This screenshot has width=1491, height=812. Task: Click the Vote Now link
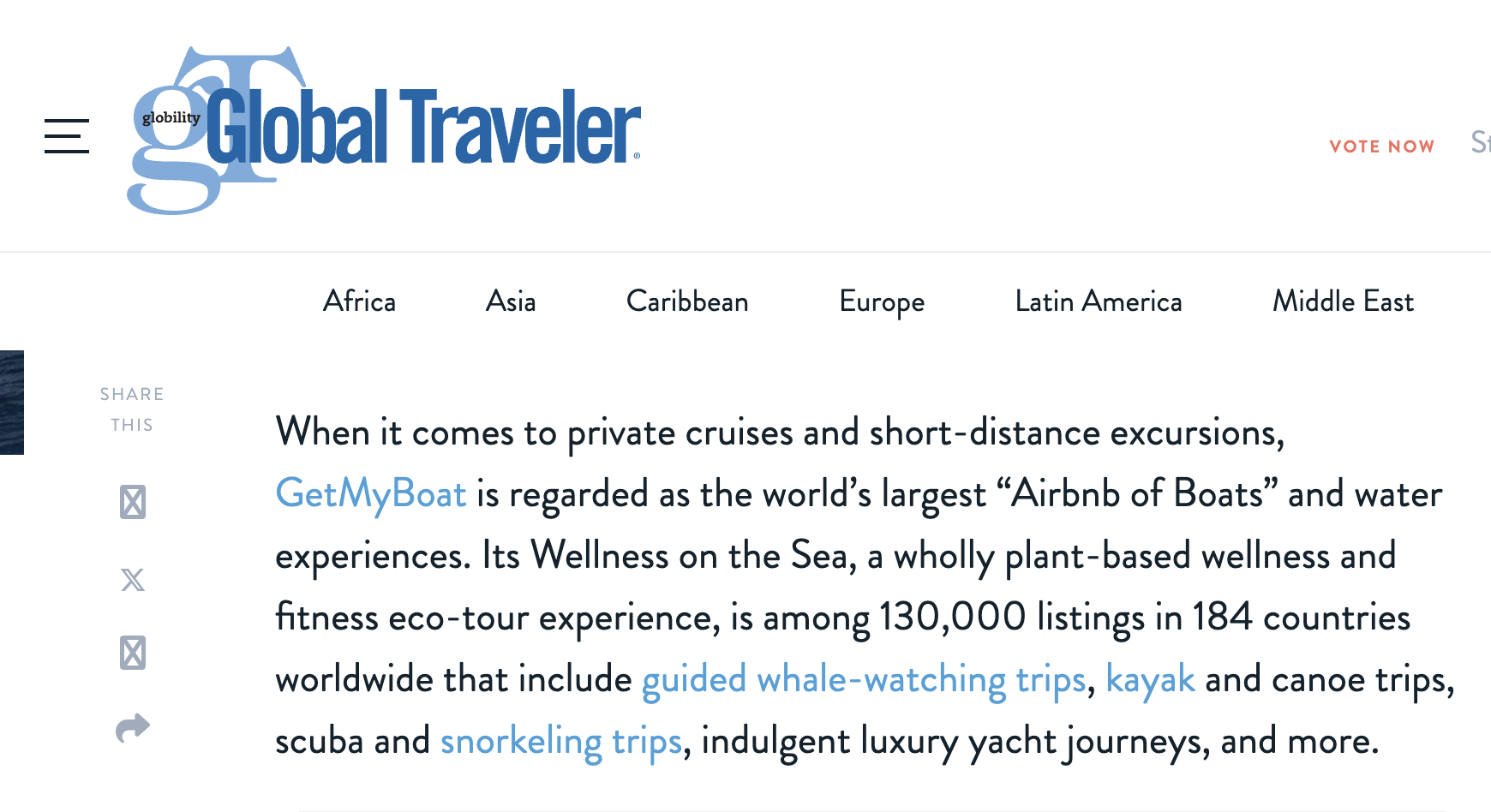click(x=1381, y=146)
